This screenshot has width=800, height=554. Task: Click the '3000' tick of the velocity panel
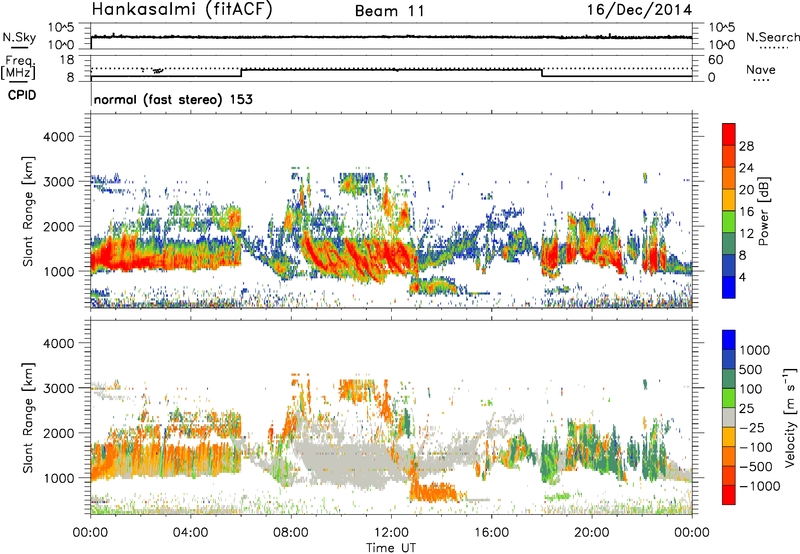point(58,388)
